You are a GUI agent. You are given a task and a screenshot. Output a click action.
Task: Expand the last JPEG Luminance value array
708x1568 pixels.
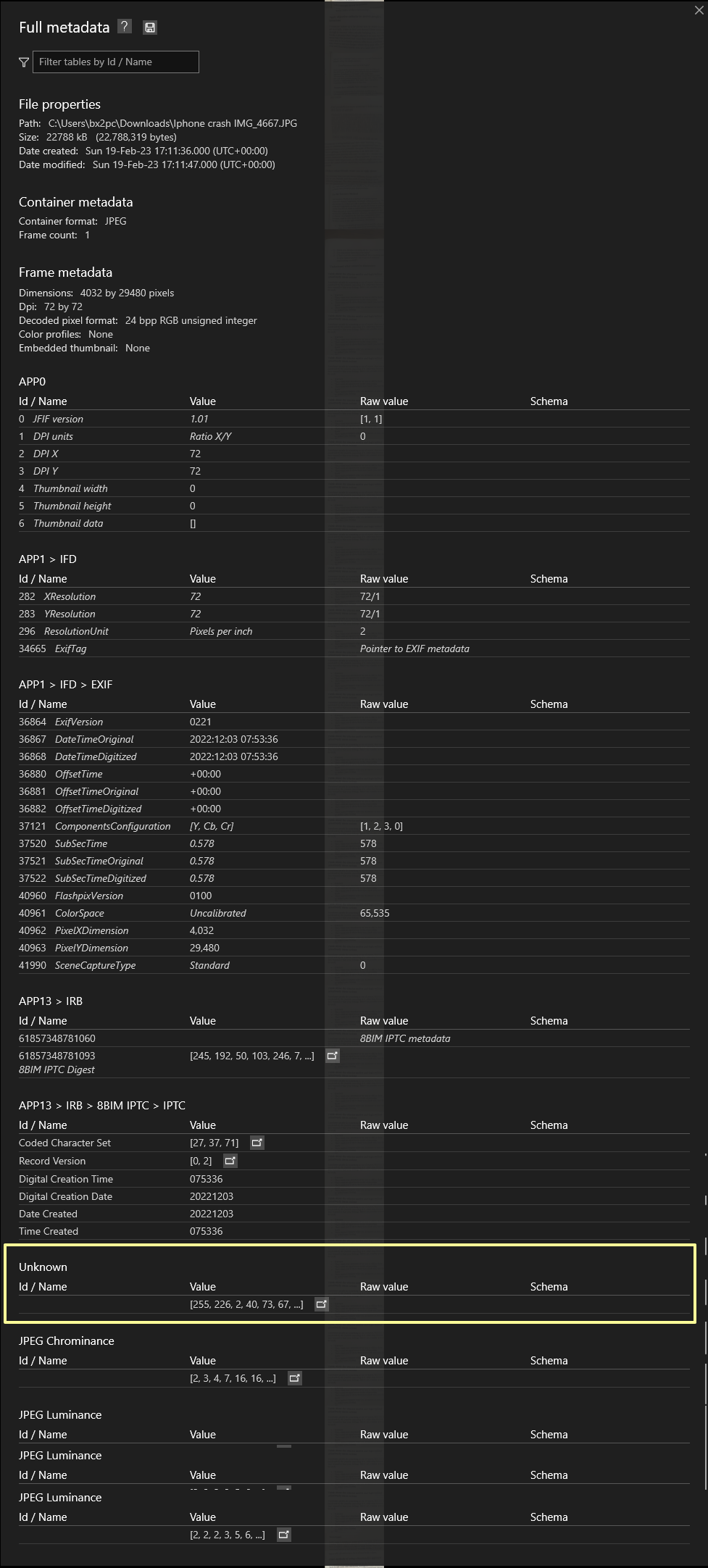[x=283, y=1535]
